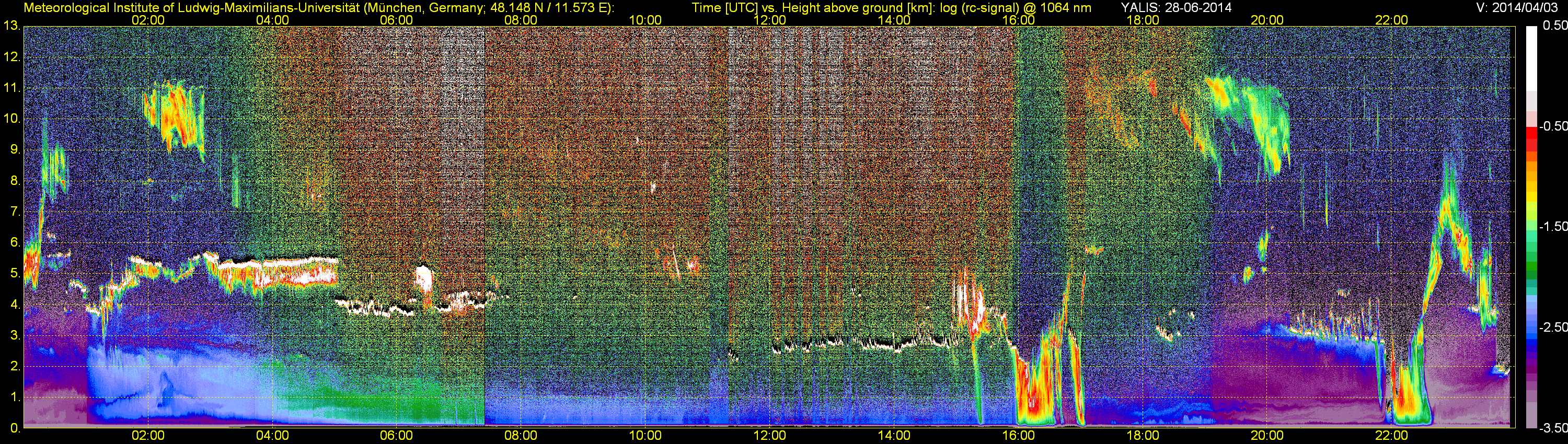1568x444 pixels.
Task: Click the 1 km height axis label
Action: tap(15, 398)
